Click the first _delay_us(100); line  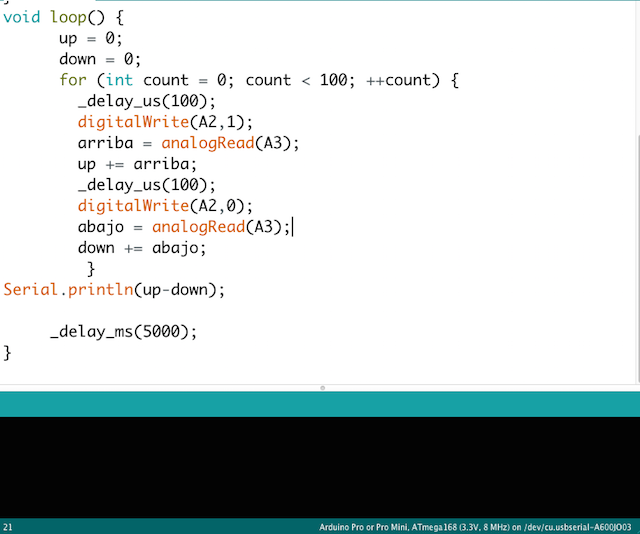[x=147, y=101]
